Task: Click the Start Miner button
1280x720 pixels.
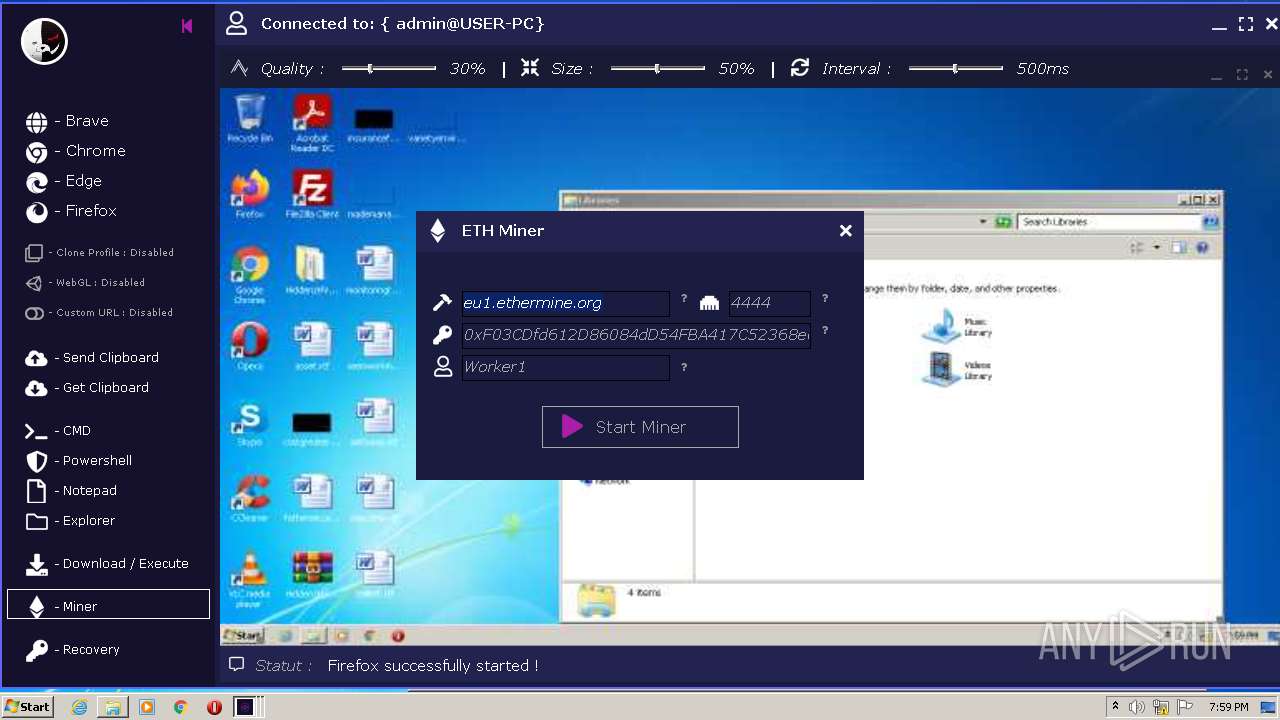Action: tap(640, 427)
